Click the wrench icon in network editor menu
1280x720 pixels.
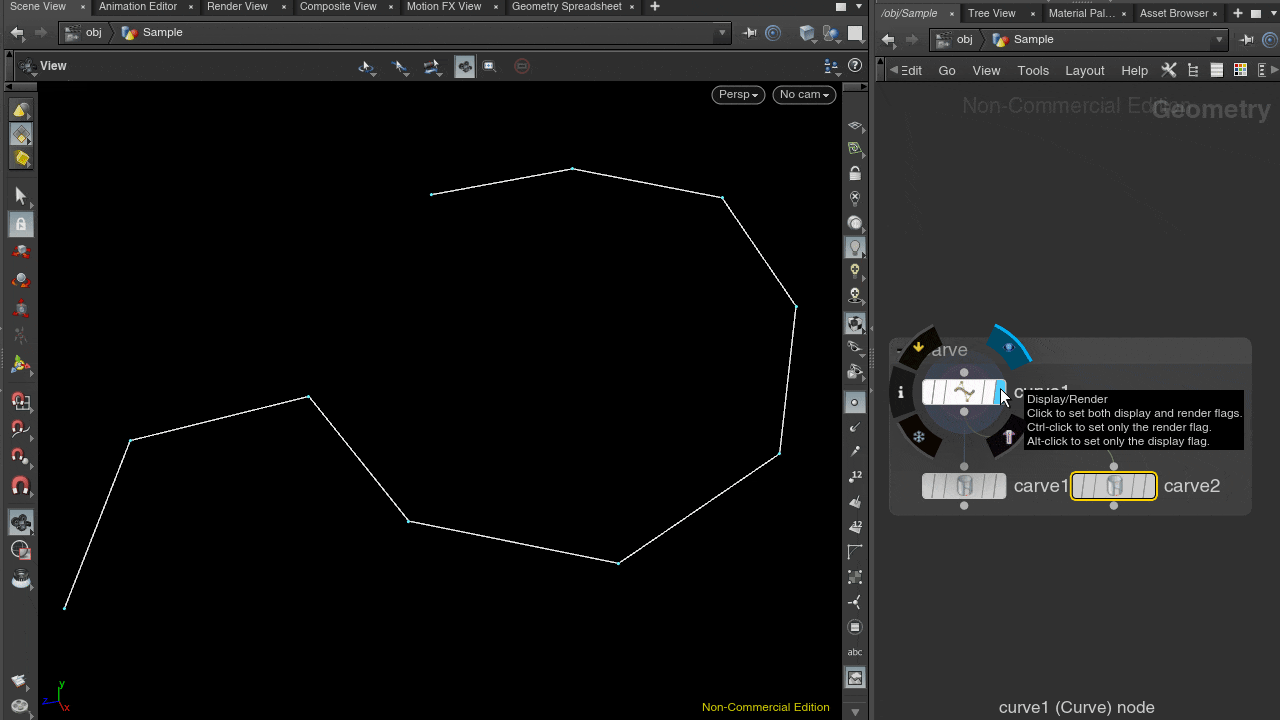click(1168, 70)
